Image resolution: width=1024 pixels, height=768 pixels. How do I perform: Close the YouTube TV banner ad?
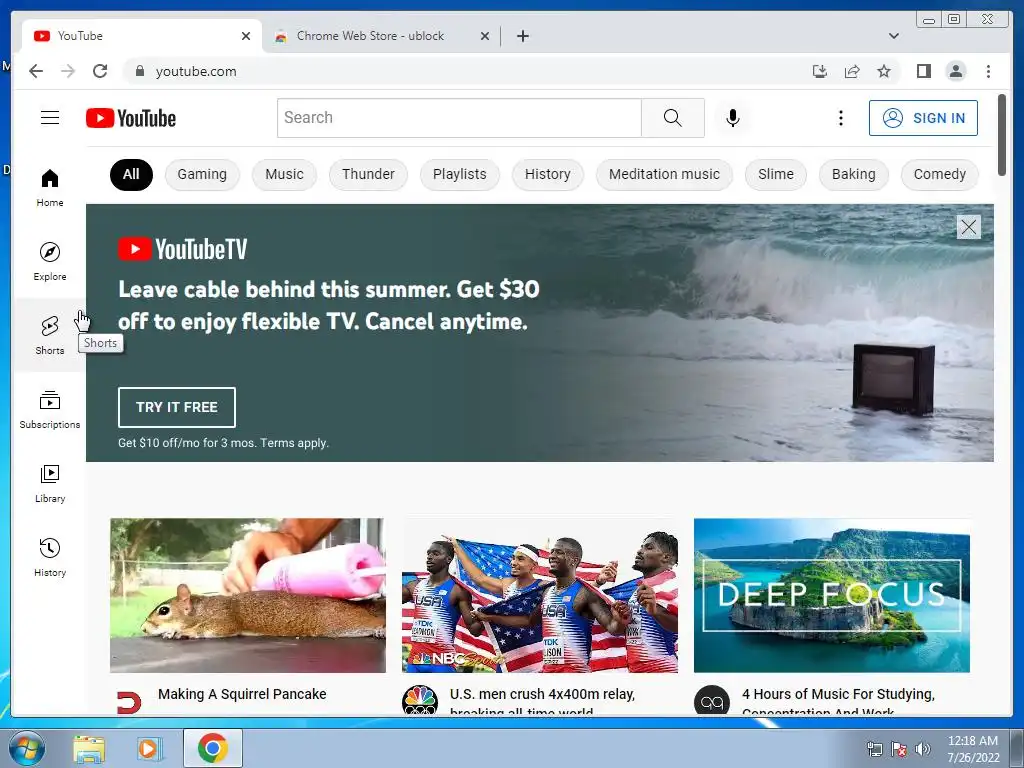pyautogui.click(x=968, y=227)
